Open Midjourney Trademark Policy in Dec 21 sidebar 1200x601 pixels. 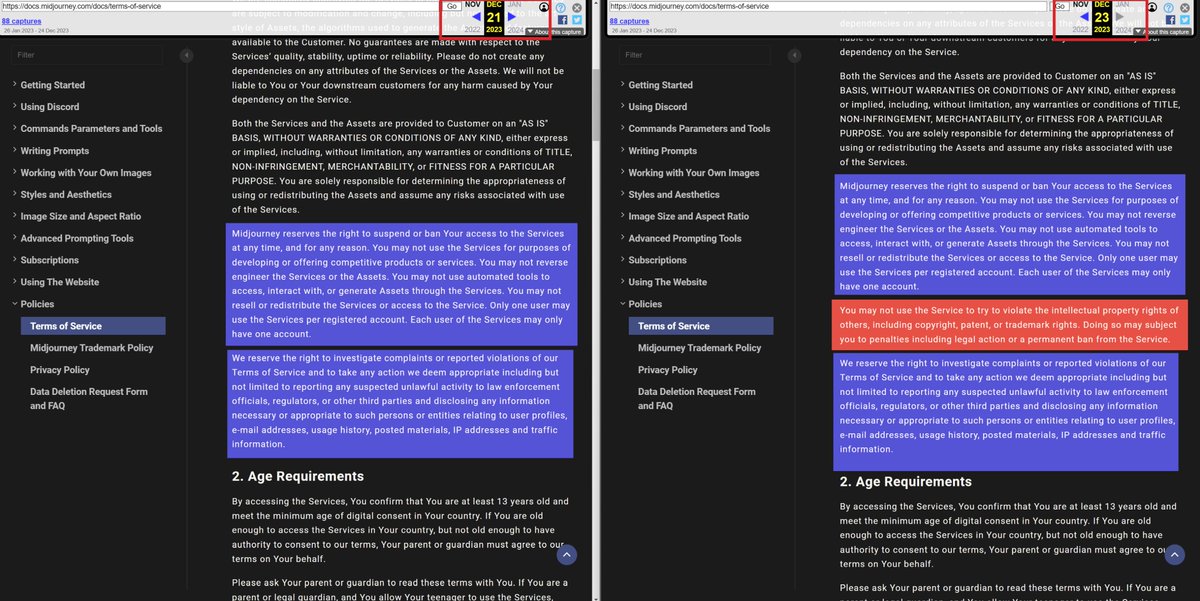click(92, 348)
